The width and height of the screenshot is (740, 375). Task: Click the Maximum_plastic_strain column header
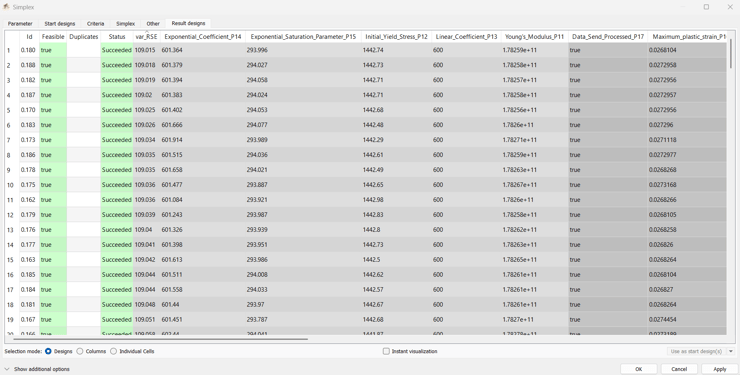tap(688, 37)
